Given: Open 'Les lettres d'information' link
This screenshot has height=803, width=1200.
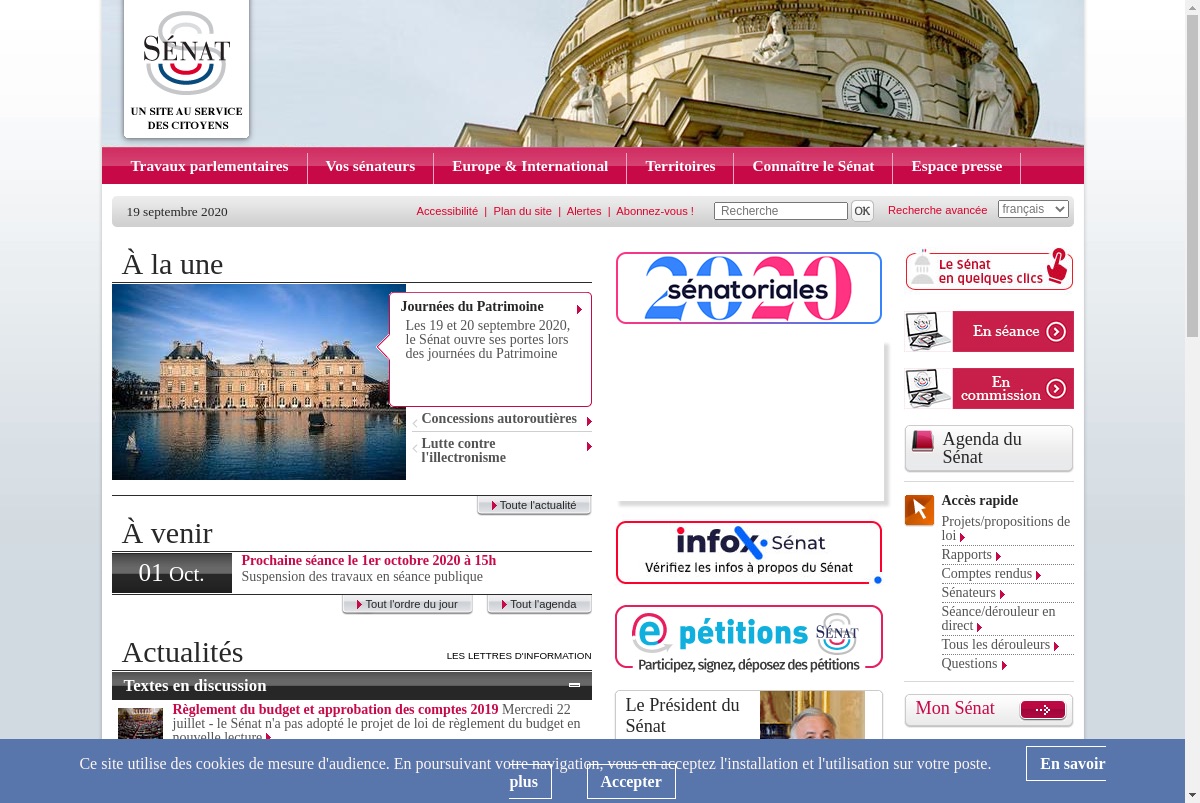Looking at the screenshot, I should coord(519,656).
